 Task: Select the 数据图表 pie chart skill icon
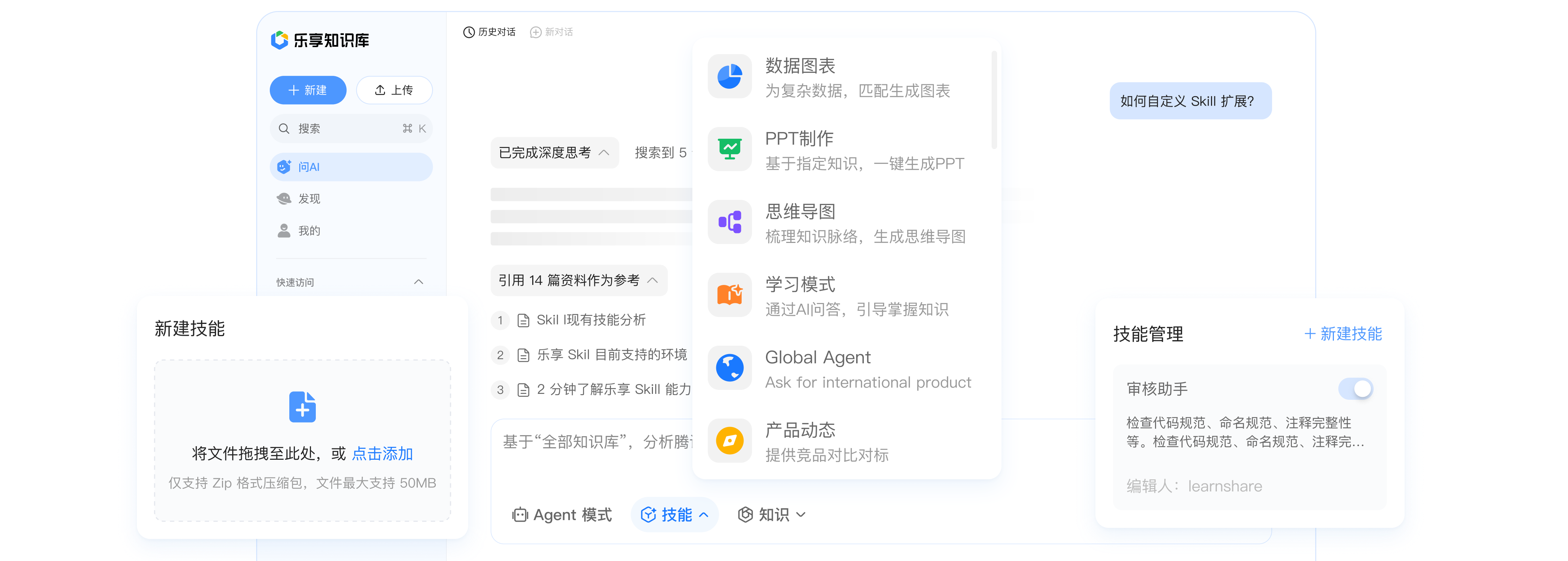point(729,77)
